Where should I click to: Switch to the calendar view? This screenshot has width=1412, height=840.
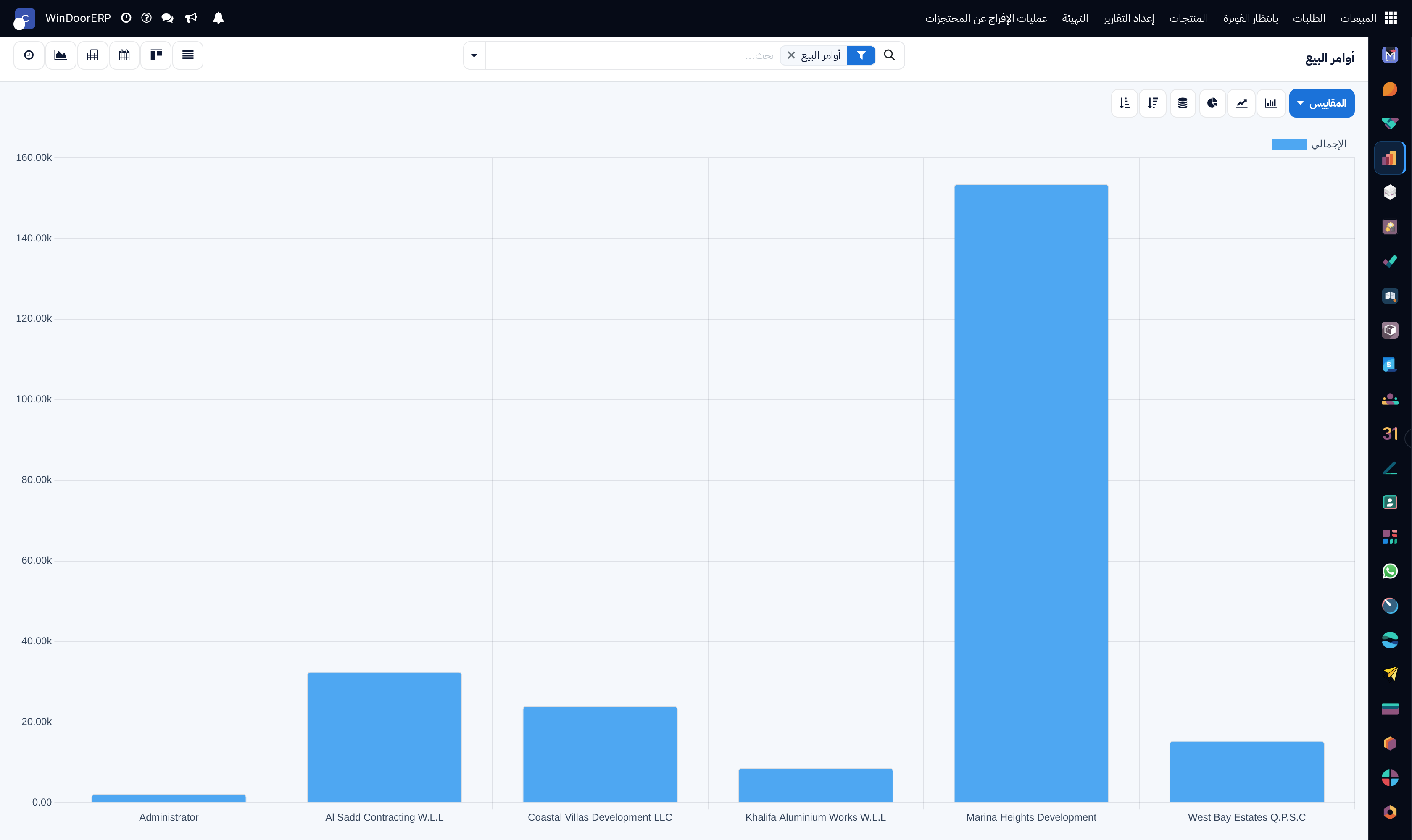click(124, 55)
